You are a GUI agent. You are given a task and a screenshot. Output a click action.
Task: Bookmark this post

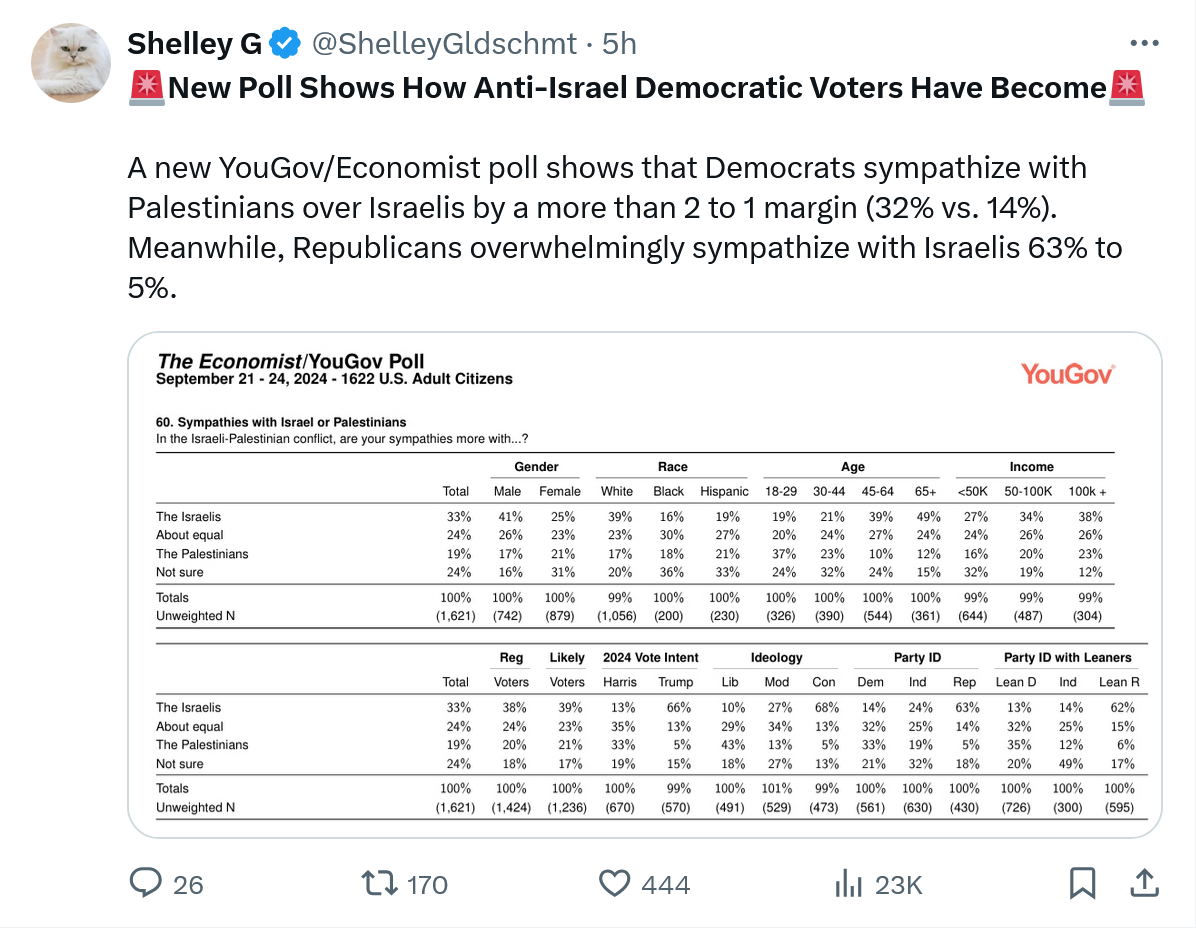click(x=1082, y=884)
